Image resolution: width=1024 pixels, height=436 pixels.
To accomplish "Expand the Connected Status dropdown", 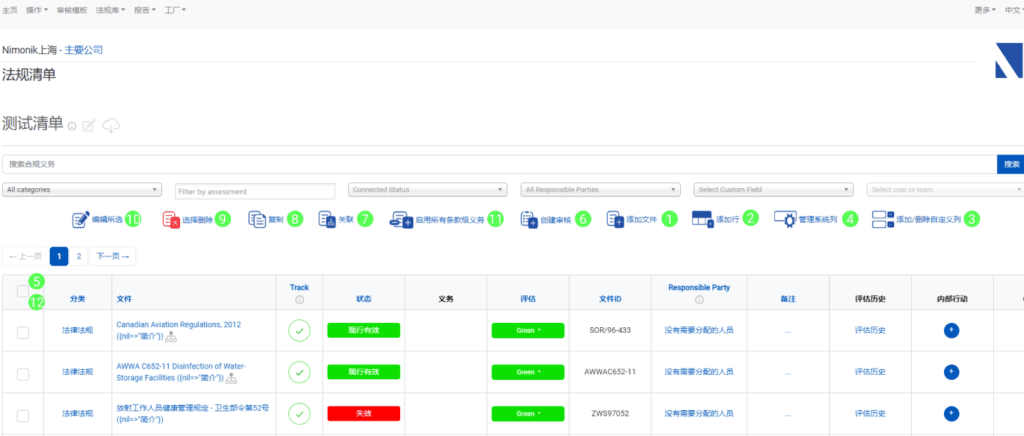I will tap(428, 189).
